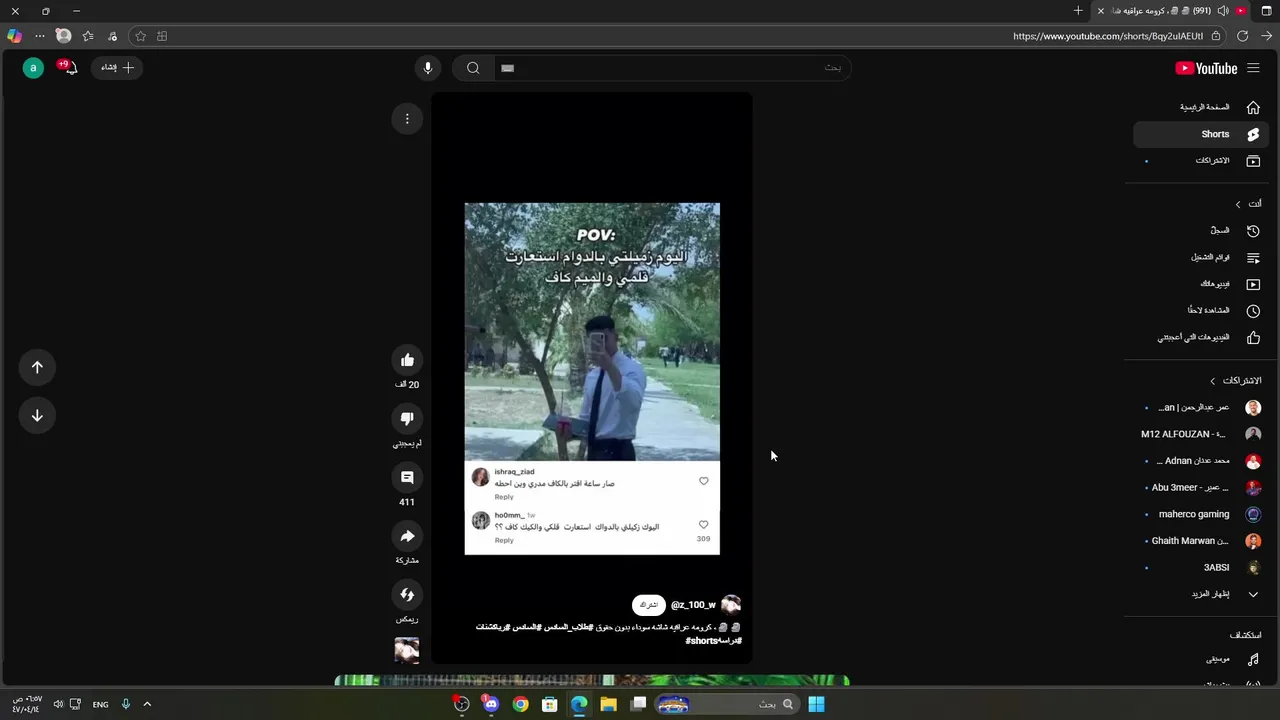Expand the 'أنت' (You) section chevron

pyautogui.click(x=1238, y=204)
